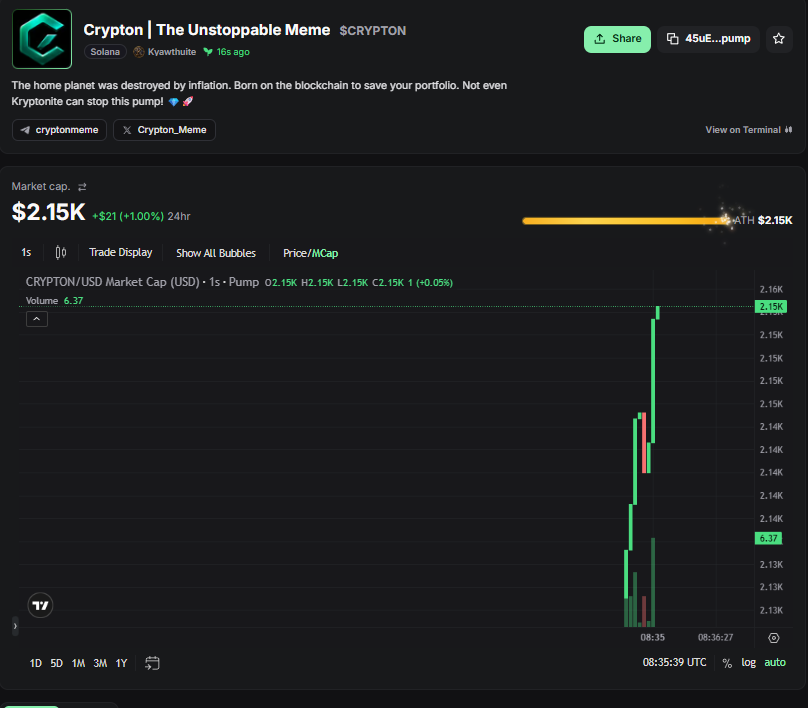Open the go-to-date calendar icon

click(x=152, y=663)
